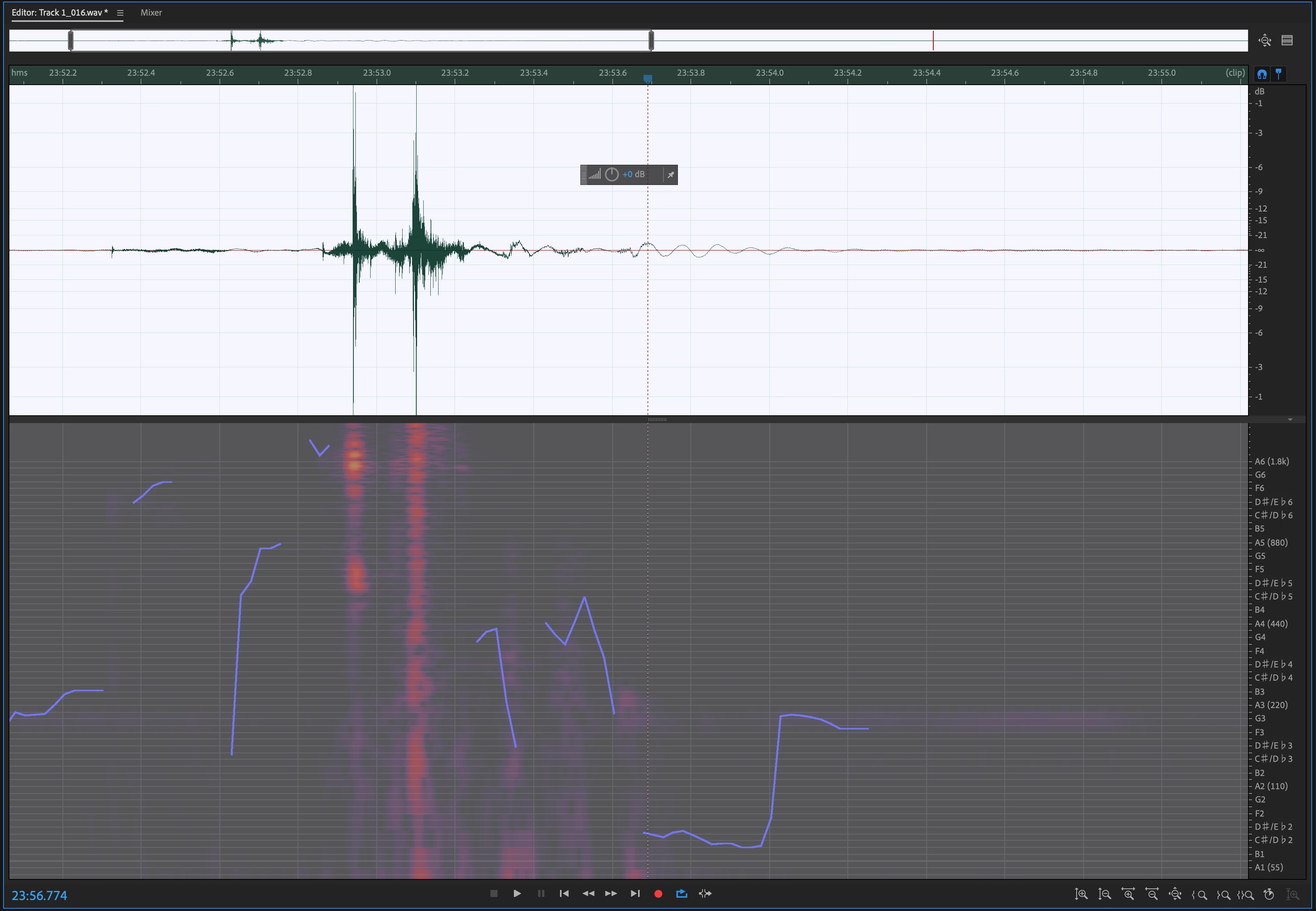Zoom out amplitude icon
The image size is (1316, 911).
[1104, 895]
